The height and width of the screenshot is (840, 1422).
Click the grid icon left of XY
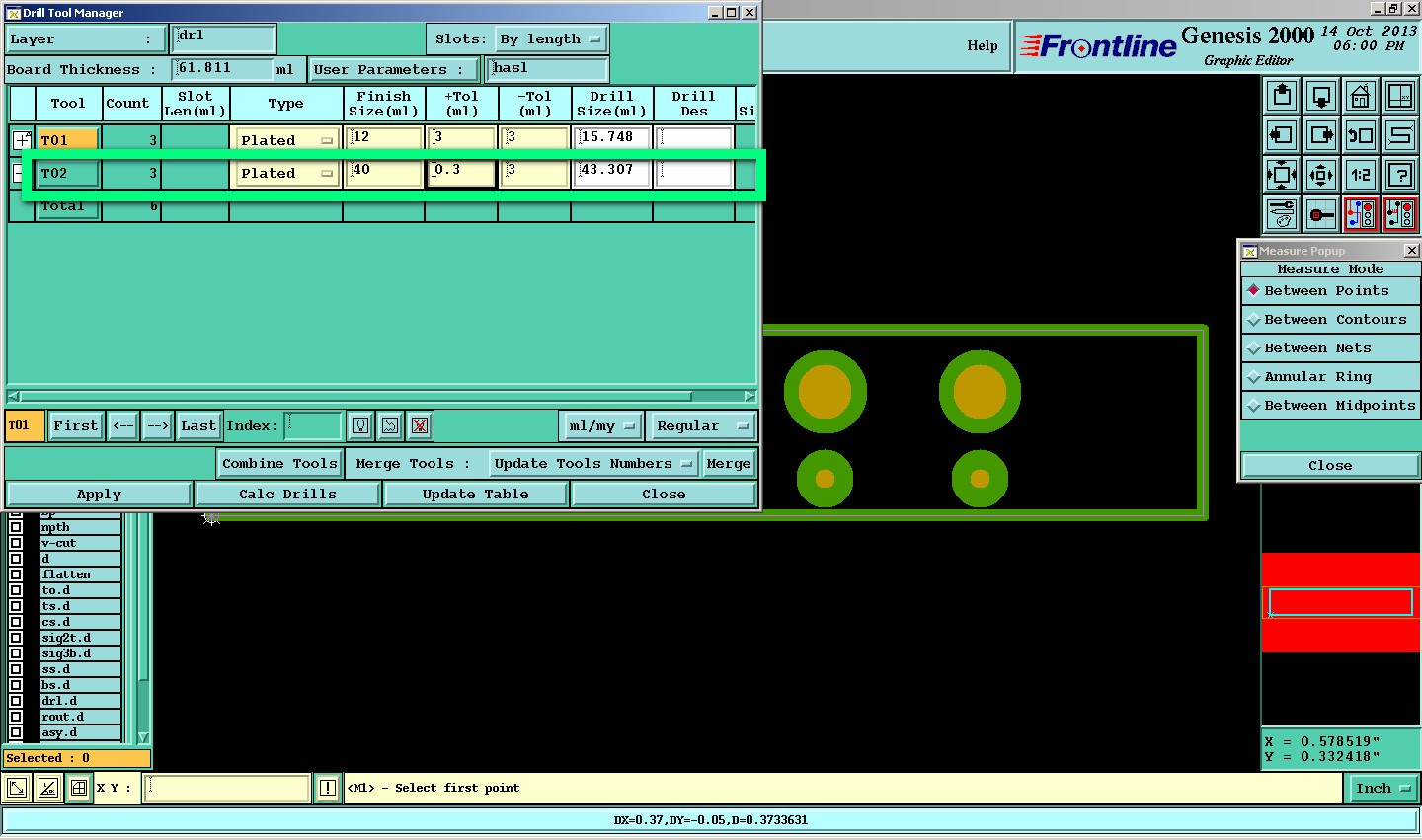[79, 788]
